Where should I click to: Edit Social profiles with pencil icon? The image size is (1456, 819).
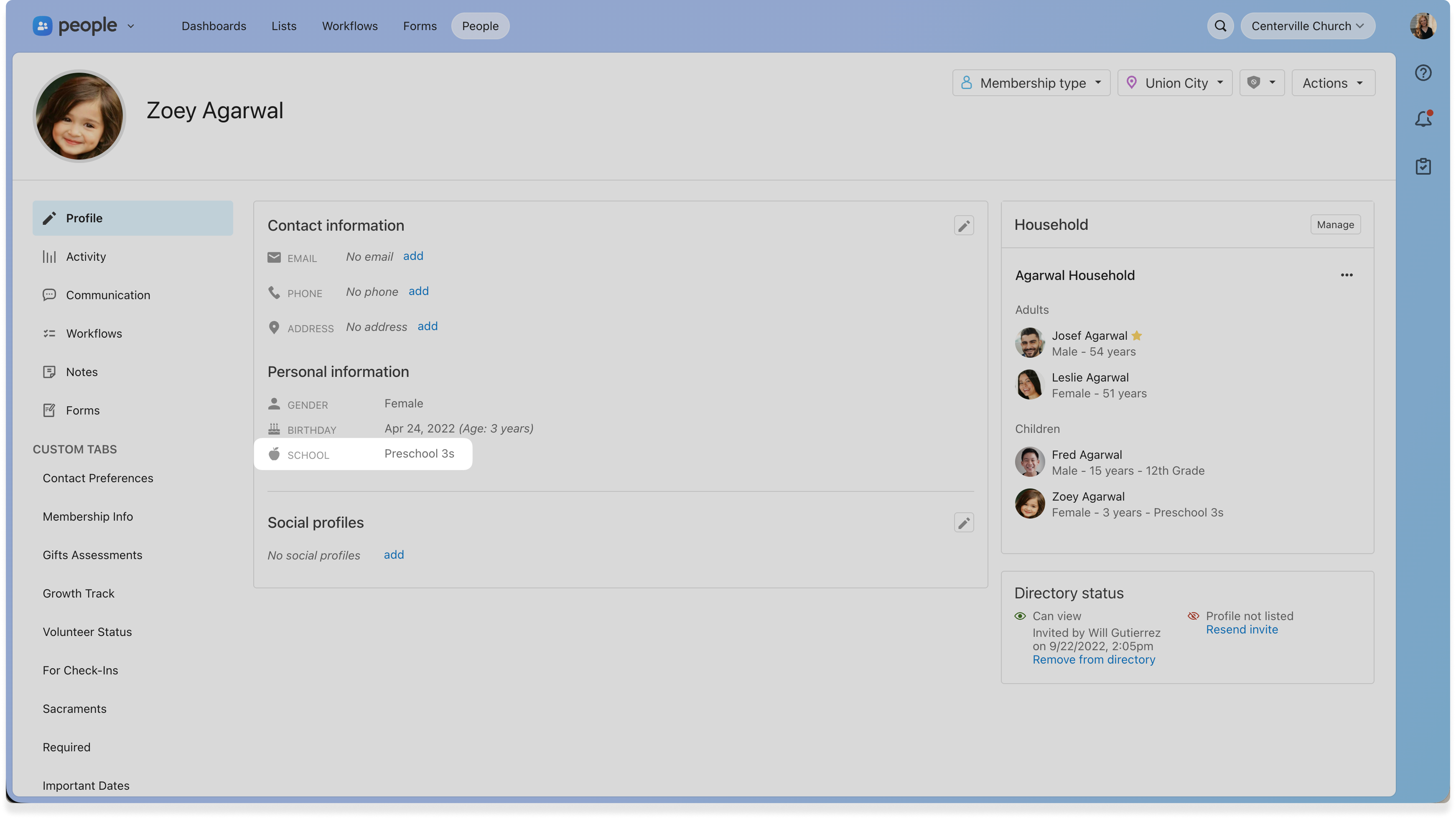tap(964, 523)
